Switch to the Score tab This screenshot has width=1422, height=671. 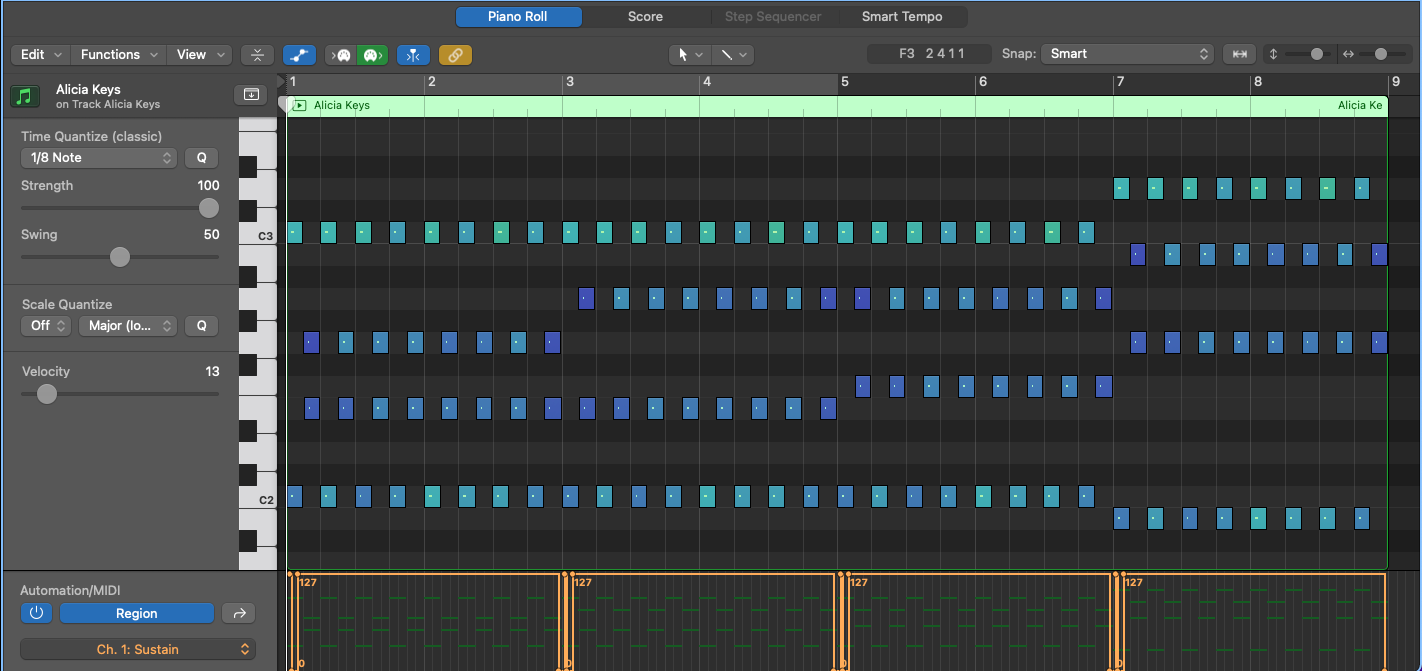[645, 16]
